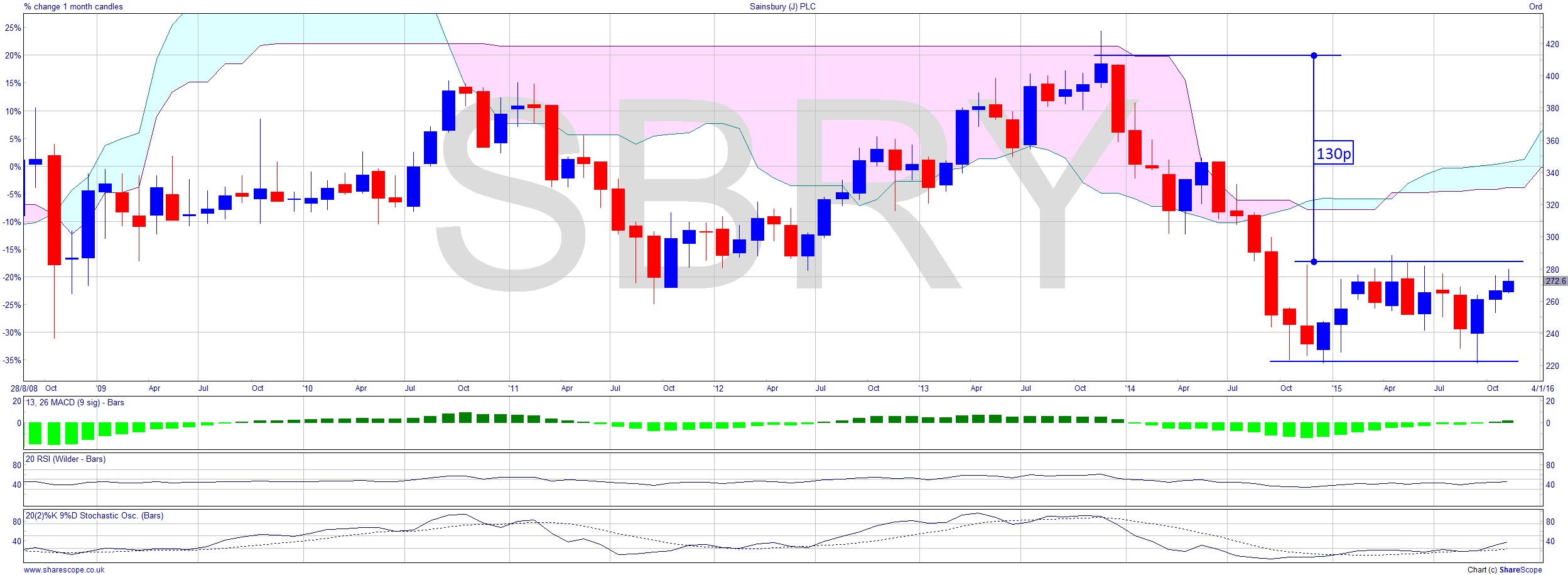Click the 4/1/16 end date label
The width and height of the screenshot is (1568, 575).
point(1542,388)
